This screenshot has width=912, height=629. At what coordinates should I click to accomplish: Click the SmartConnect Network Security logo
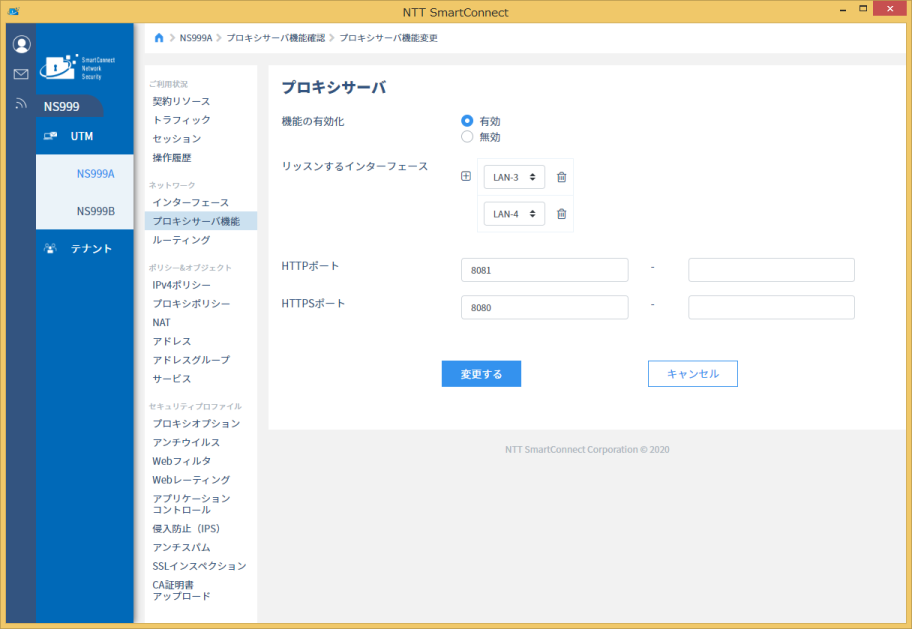coord(78,67)
